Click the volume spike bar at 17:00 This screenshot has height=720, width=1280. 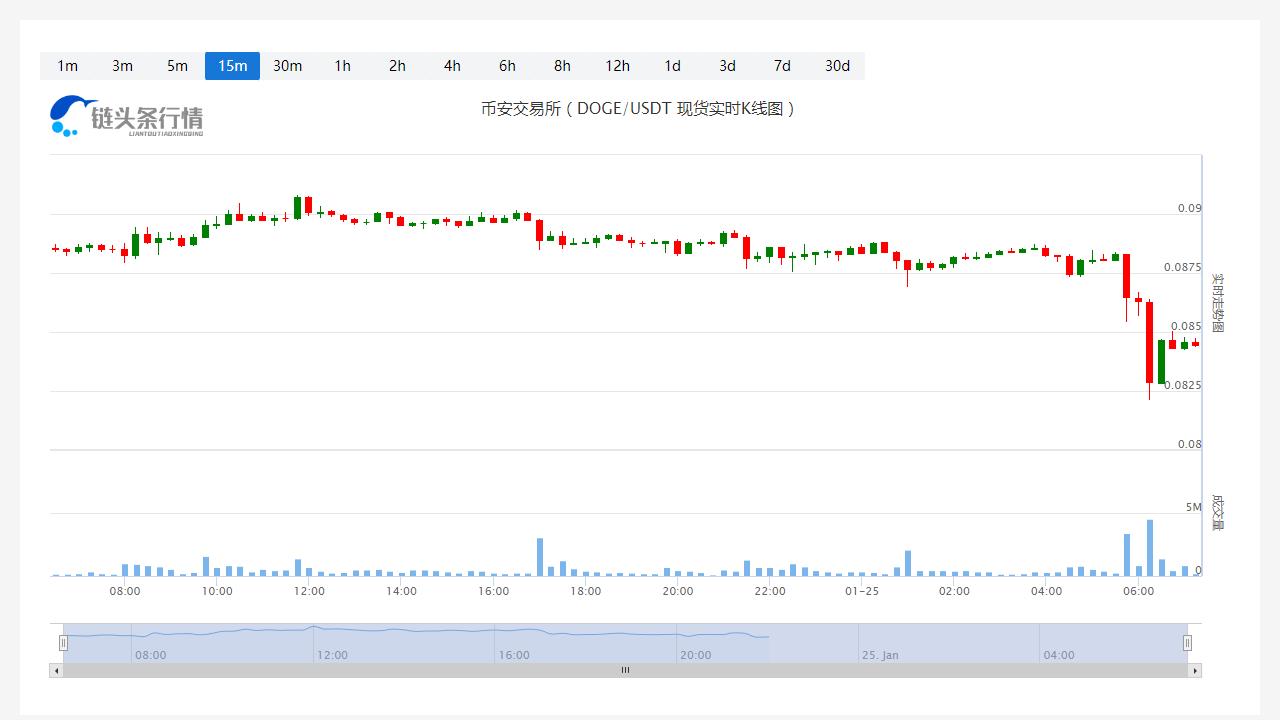click(540, 557)
